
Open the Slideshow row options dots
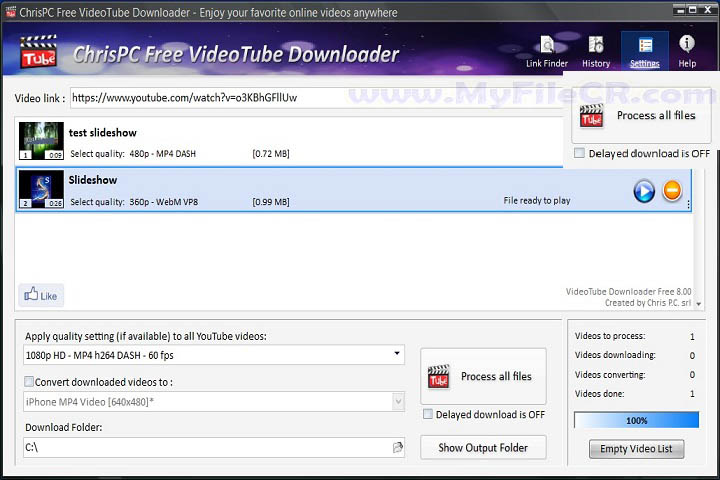688,205
